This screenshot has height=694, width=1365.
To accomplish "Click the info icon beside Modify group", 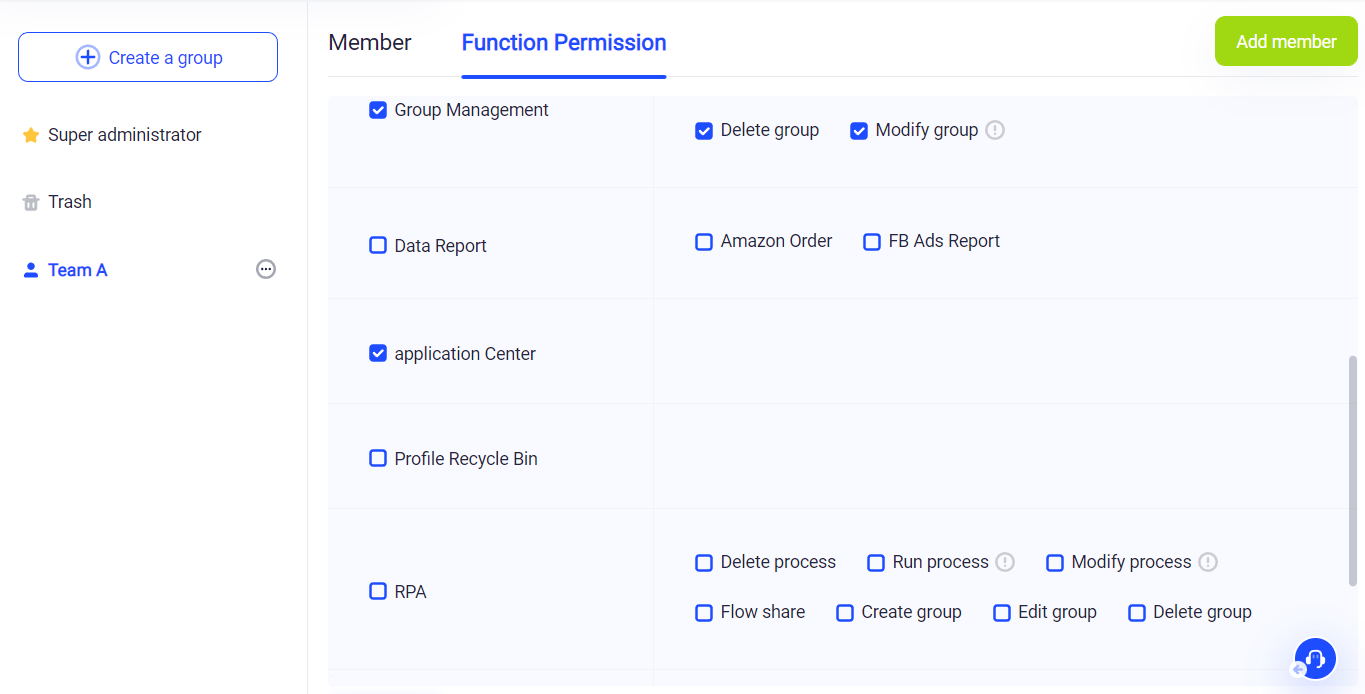I will tap(995, 130).
